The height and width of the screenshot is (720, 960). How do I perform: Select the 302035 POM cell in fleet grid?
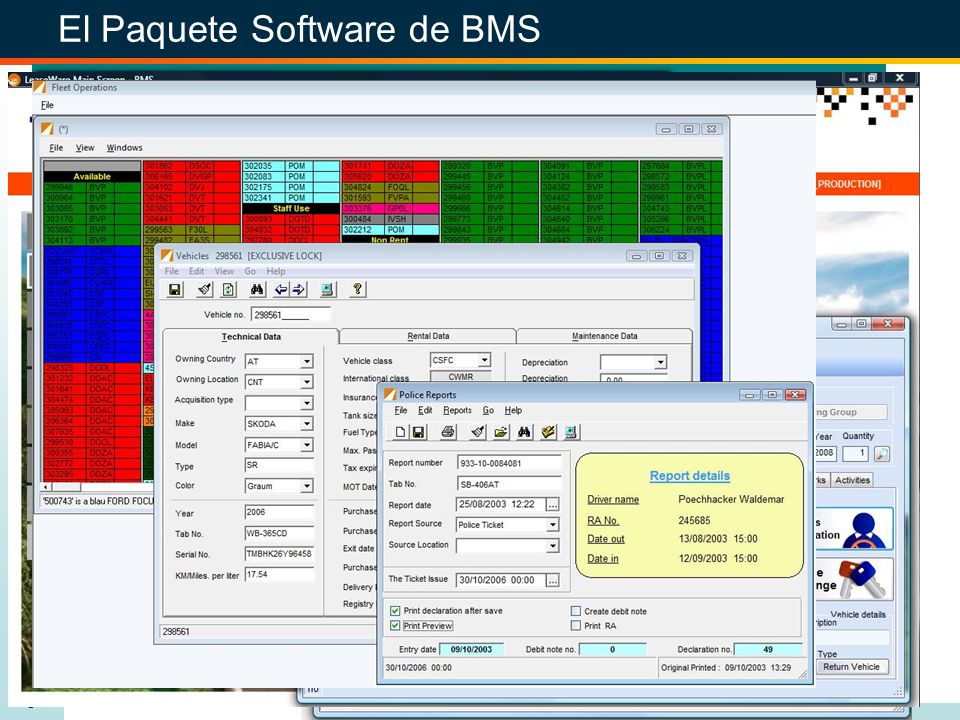pos(291,166)
